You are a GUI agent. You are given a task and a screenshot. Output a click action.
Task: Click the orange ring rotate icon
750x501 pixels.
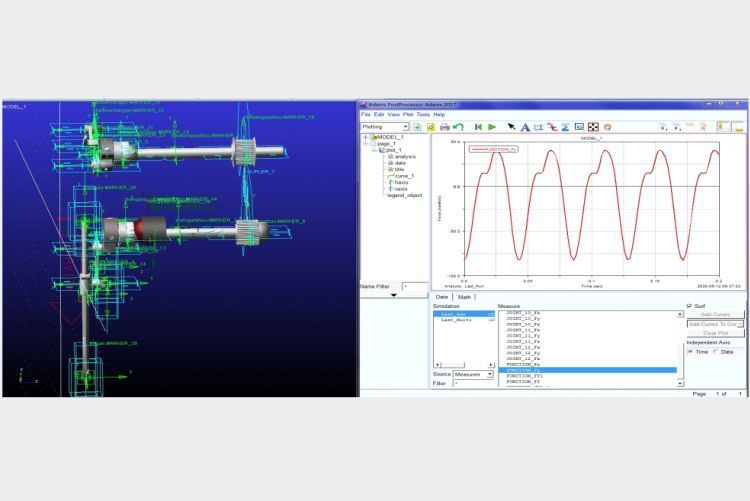607,127
